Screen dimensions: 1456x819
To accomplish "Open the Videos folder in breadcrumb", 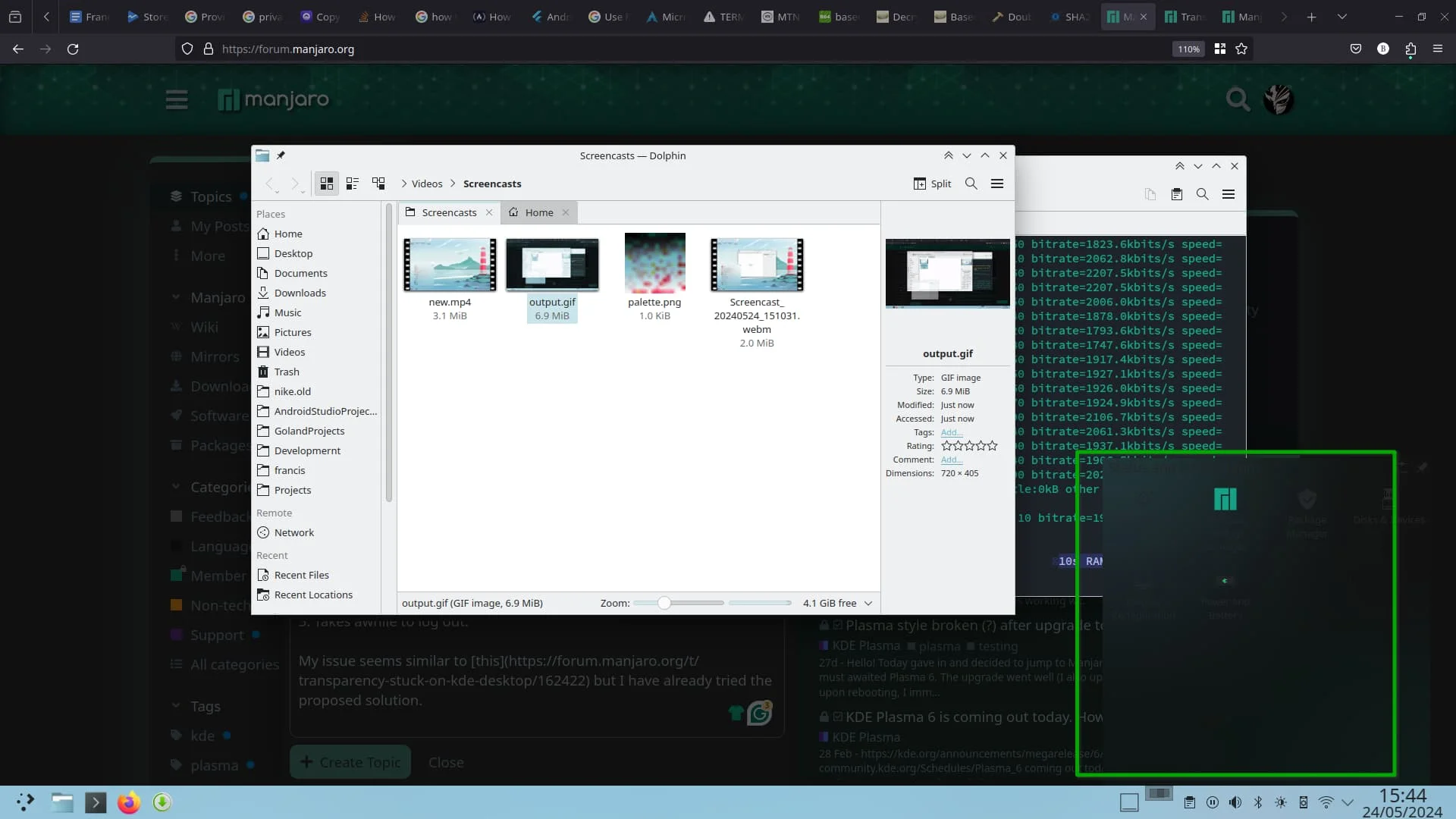I will [426, 183].
